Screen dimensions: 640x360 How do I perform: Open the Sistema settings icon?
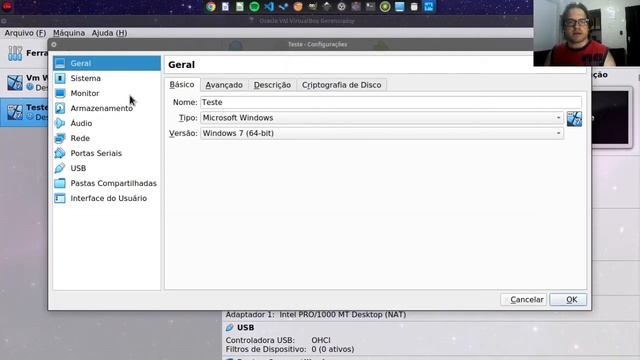pos(60,78)
